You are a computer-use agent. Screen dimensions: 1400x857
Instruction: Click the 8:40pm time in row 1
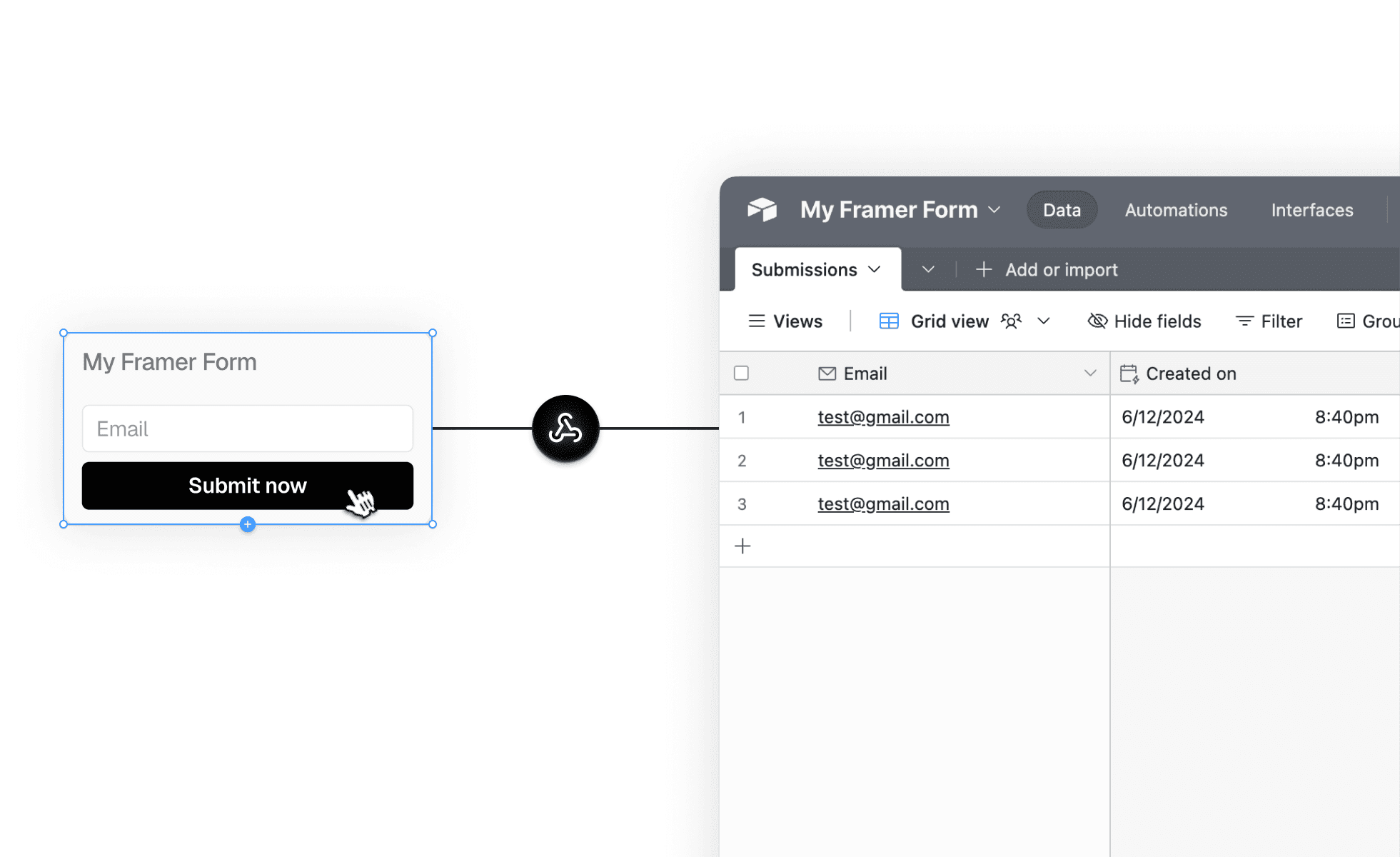[1346, 417]
